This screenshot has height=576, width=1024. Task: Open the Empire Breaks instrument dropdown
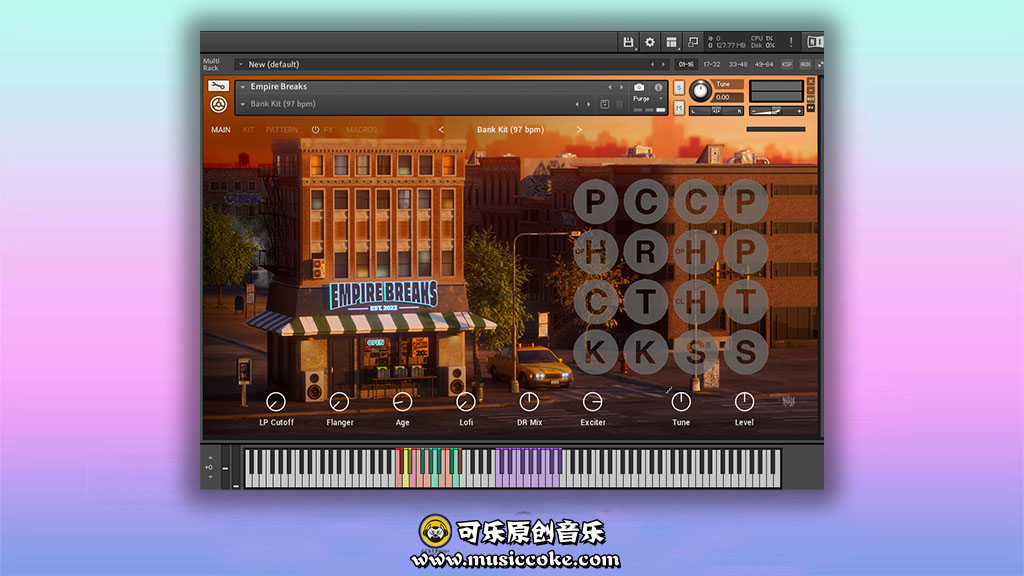(x=243, y=87)
